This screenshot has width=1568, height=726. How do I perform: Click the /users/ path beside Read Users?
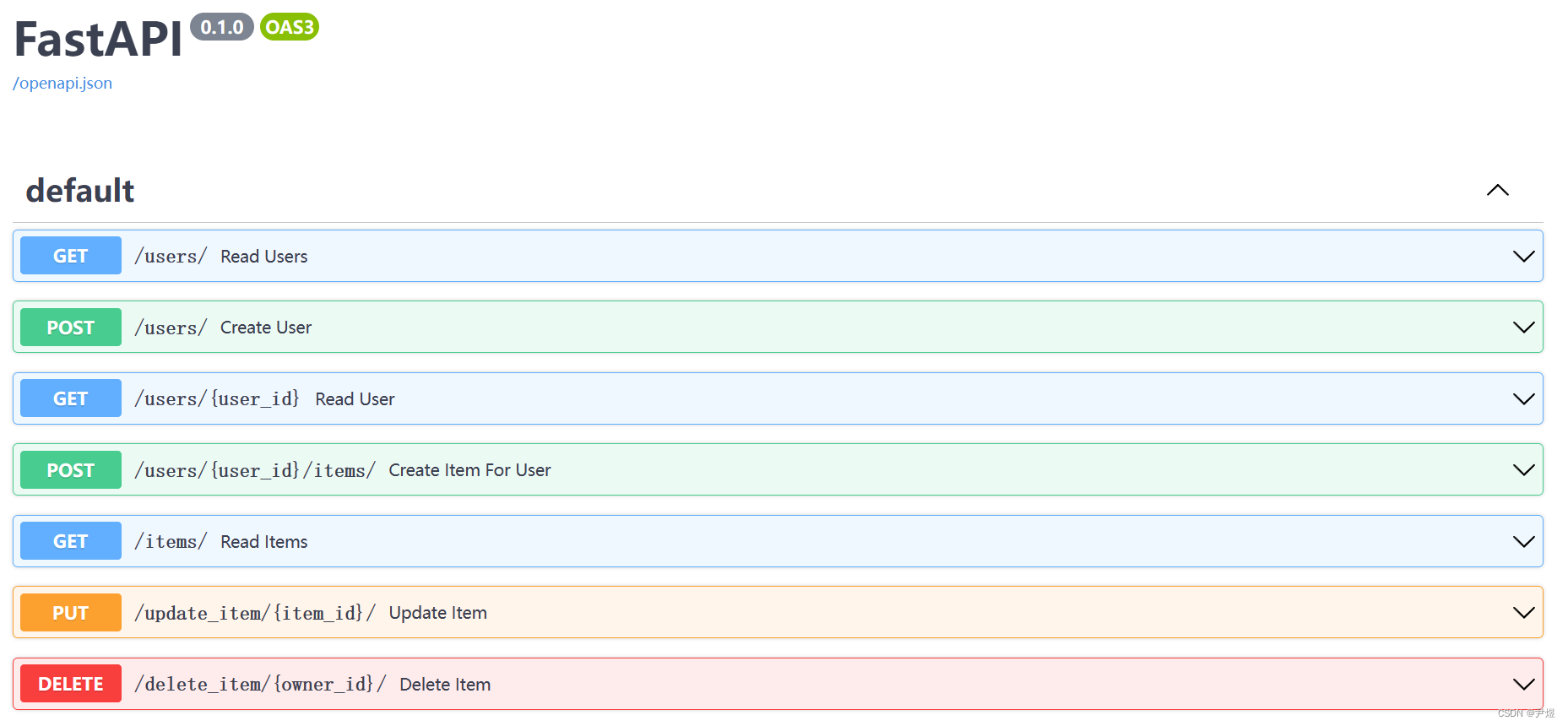click(171, 256)
